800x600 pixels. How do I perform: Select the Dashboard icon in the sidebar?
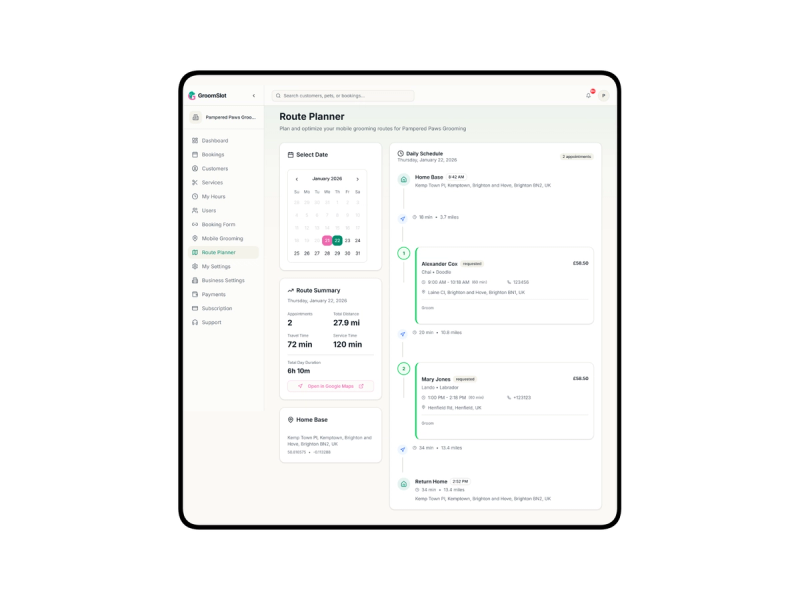197,141
